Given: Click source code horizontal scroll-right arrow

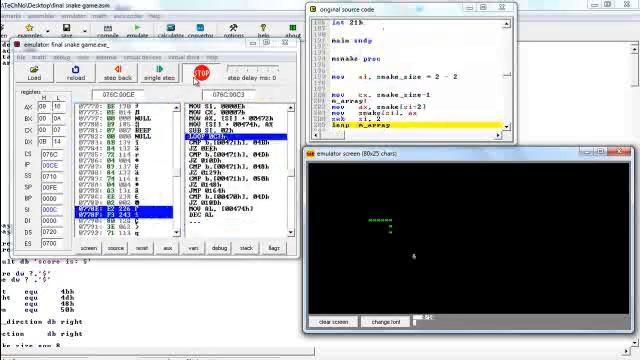Looking at the screenshot, I should pos(498,135).
